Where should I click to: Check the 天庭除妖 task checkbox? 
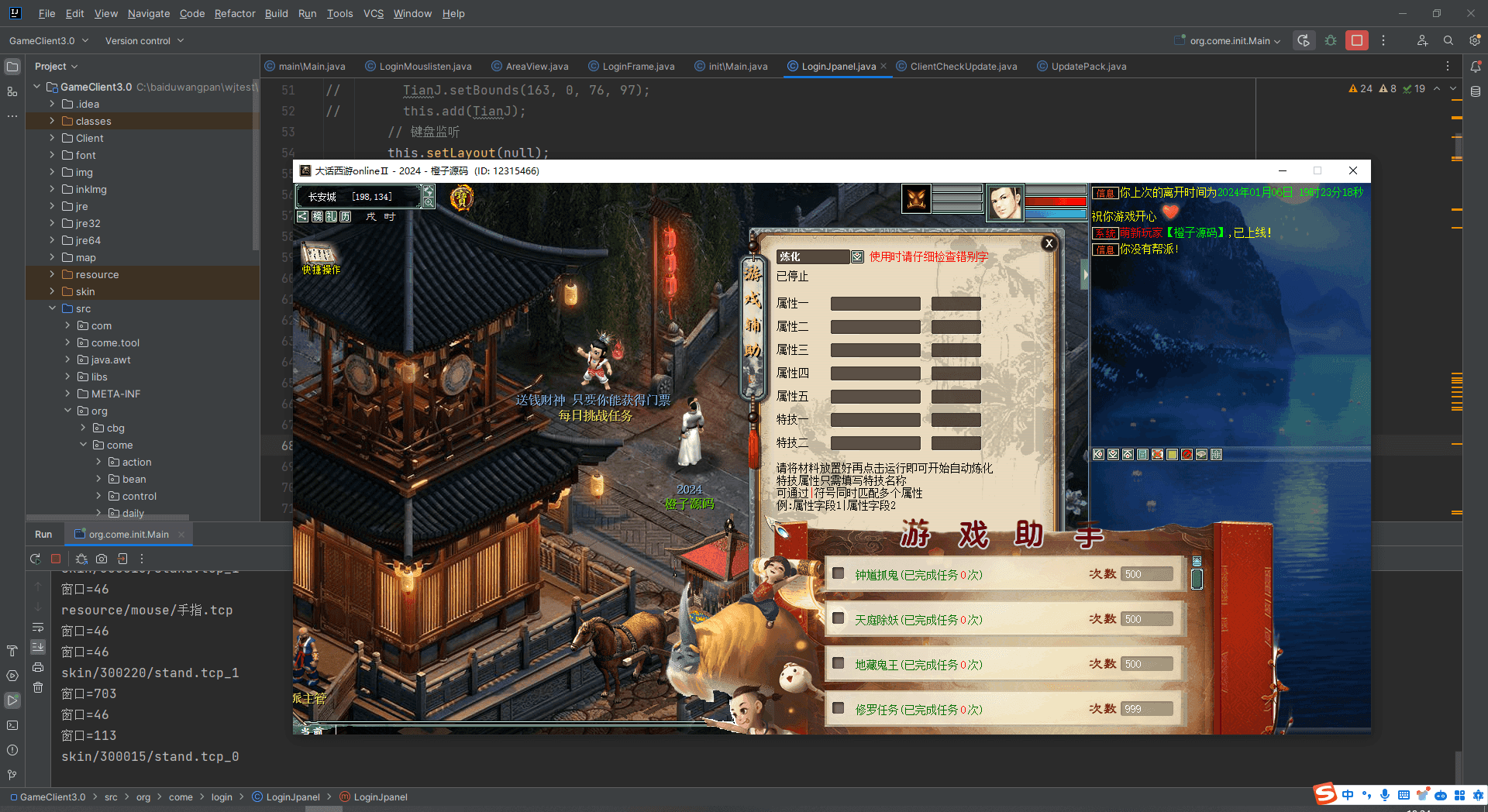click(838, 619)
